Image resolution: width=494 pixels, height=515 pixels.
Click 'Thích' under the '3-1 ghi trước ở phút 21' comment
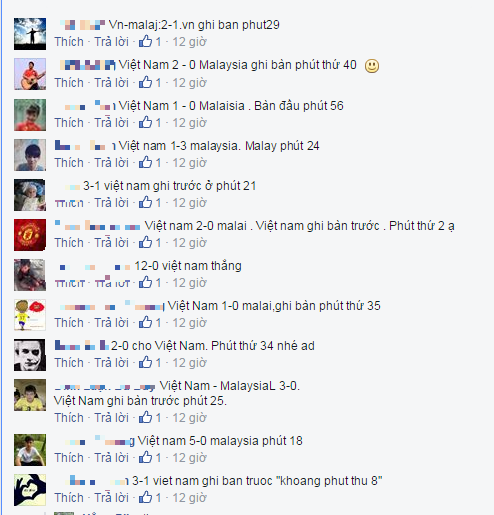[x=69, y=203]
